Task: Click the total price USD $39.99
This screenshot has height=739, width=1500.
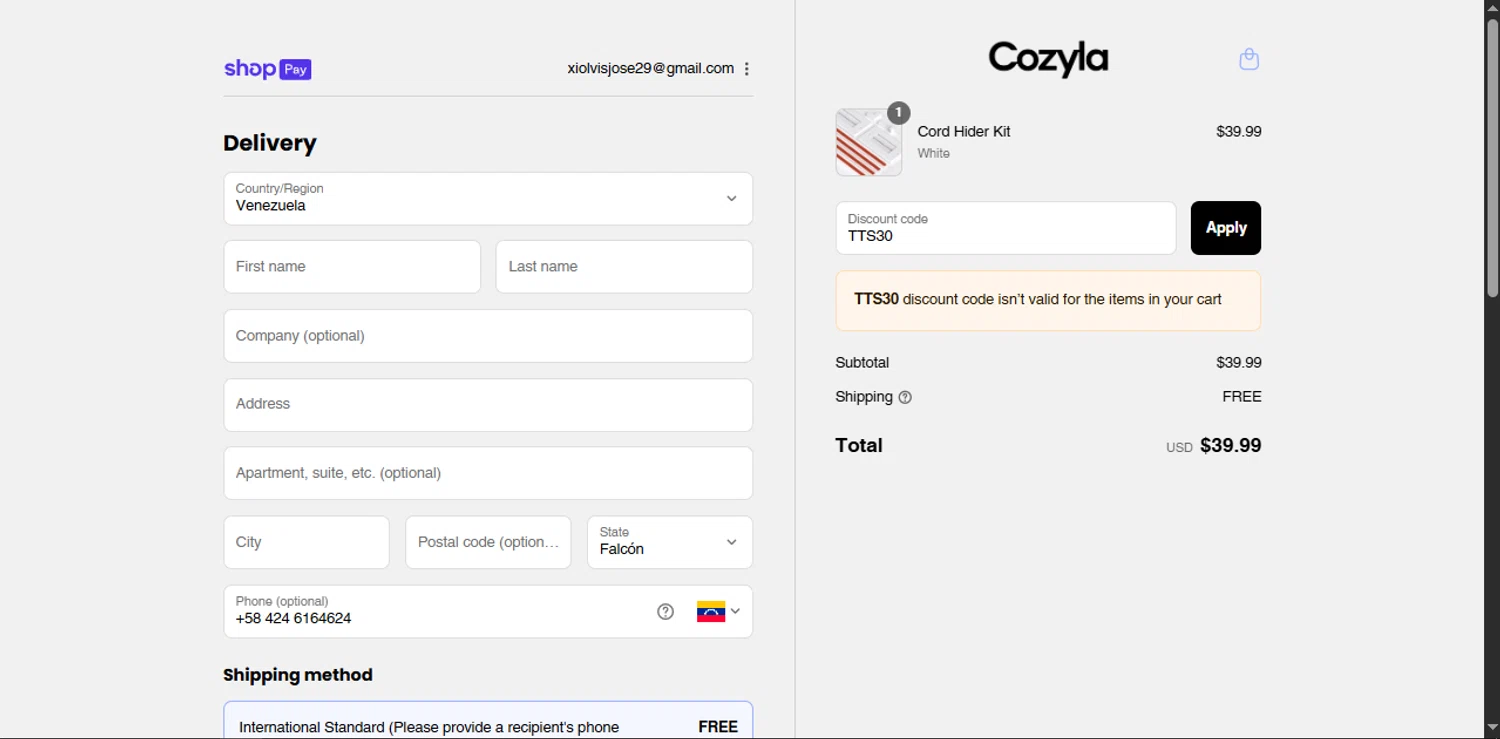Action: tap(1213, 446)
